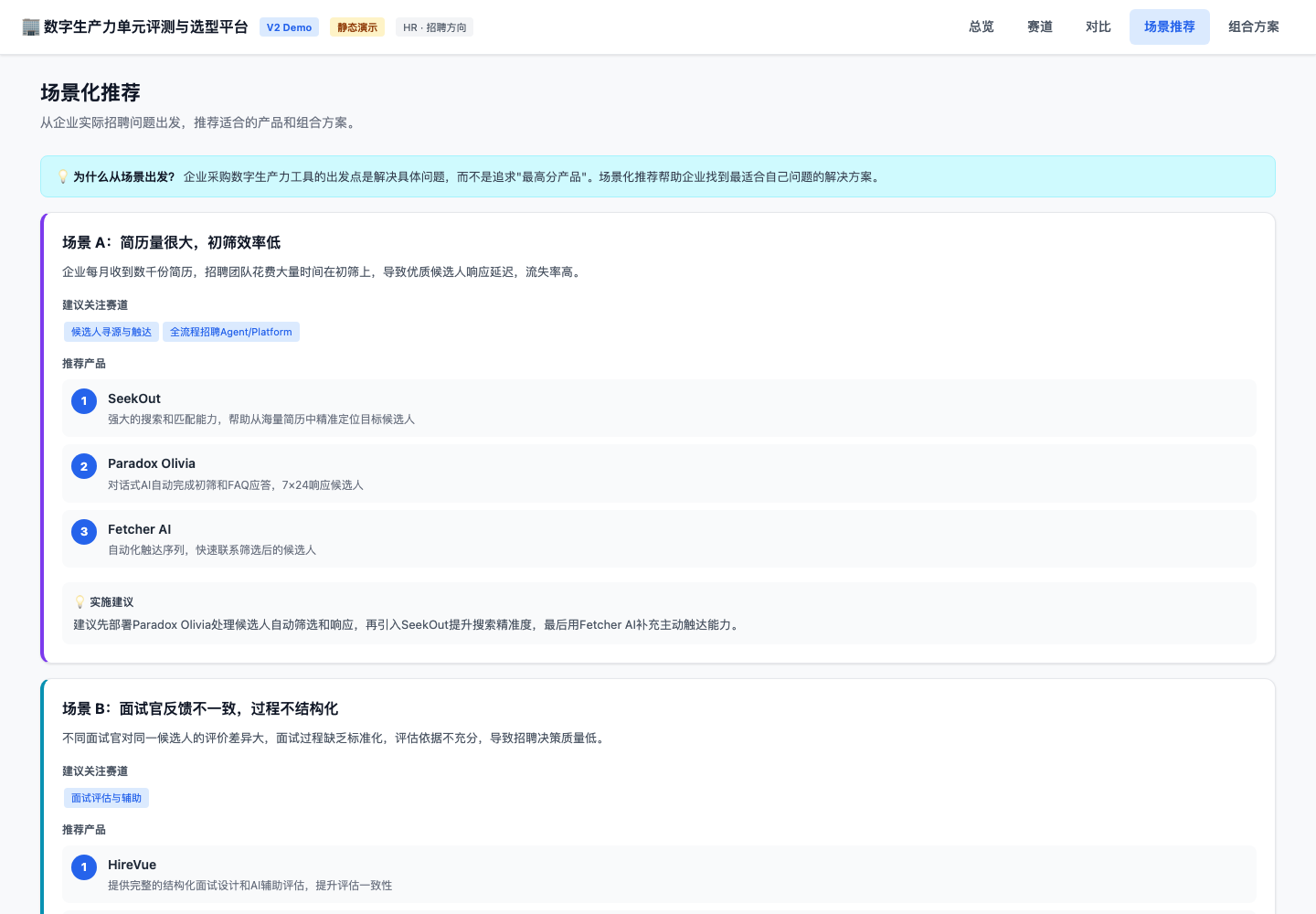This screenshot has width=1316, height=914.
Task: Click the V2 Demo badge
Action: [289, 27]
